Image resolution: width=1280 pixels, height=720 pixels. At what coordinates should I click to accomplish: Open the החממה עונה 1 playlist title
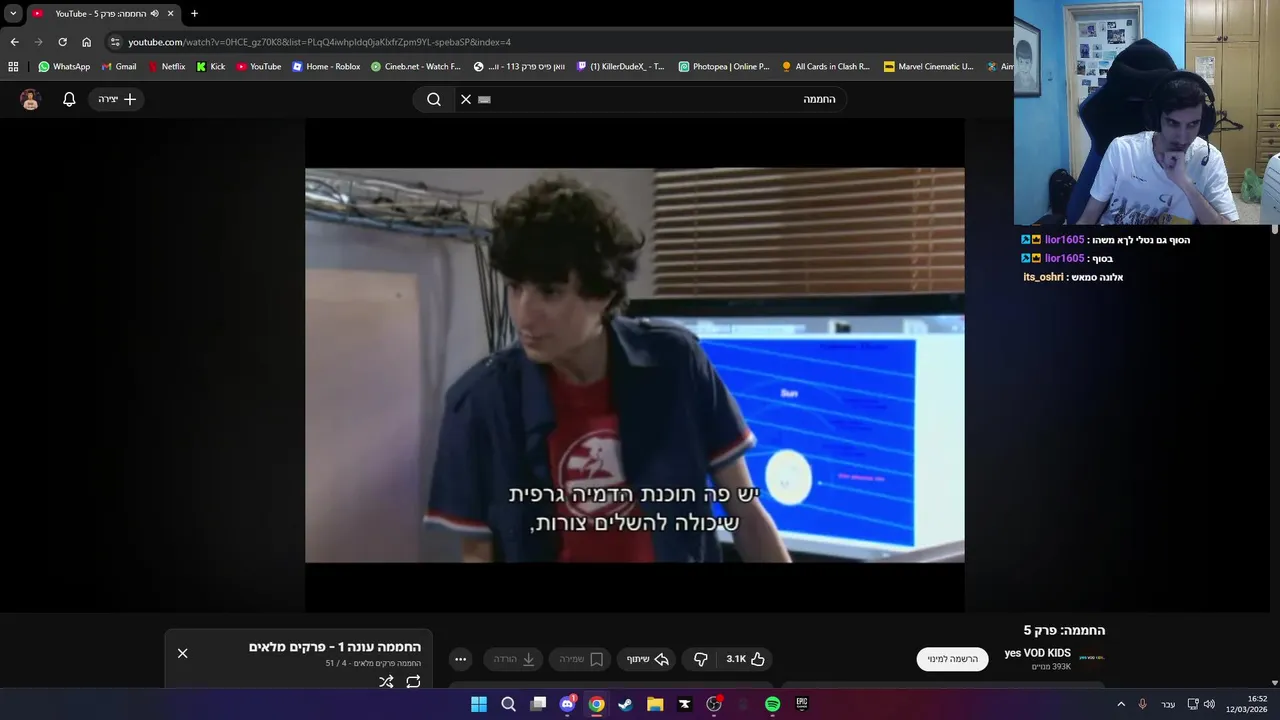(335, 647)
